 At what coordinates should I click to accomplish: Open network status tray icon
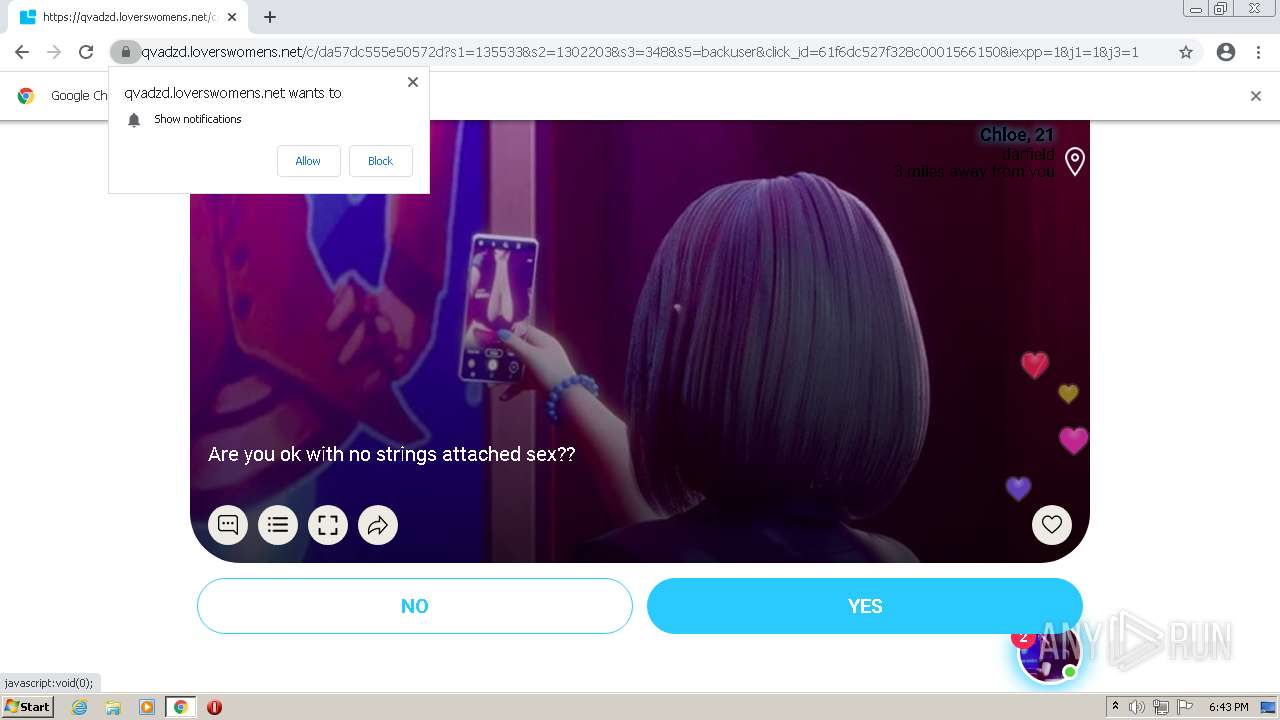tap(1161, 707)
